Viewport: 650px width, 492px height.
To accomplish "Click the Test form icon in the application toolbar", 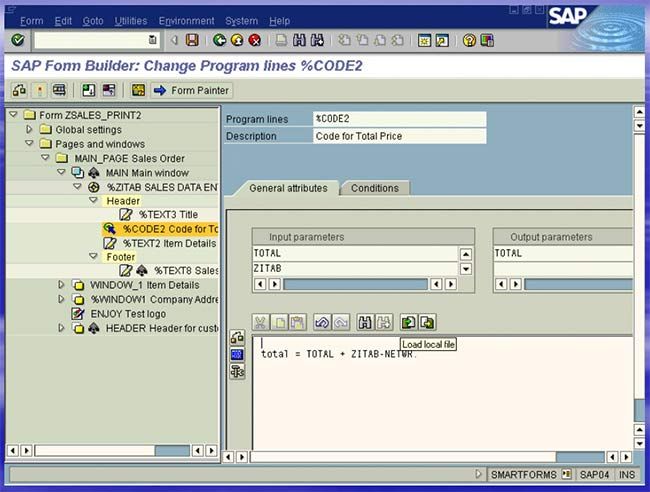I will point(59,90).
